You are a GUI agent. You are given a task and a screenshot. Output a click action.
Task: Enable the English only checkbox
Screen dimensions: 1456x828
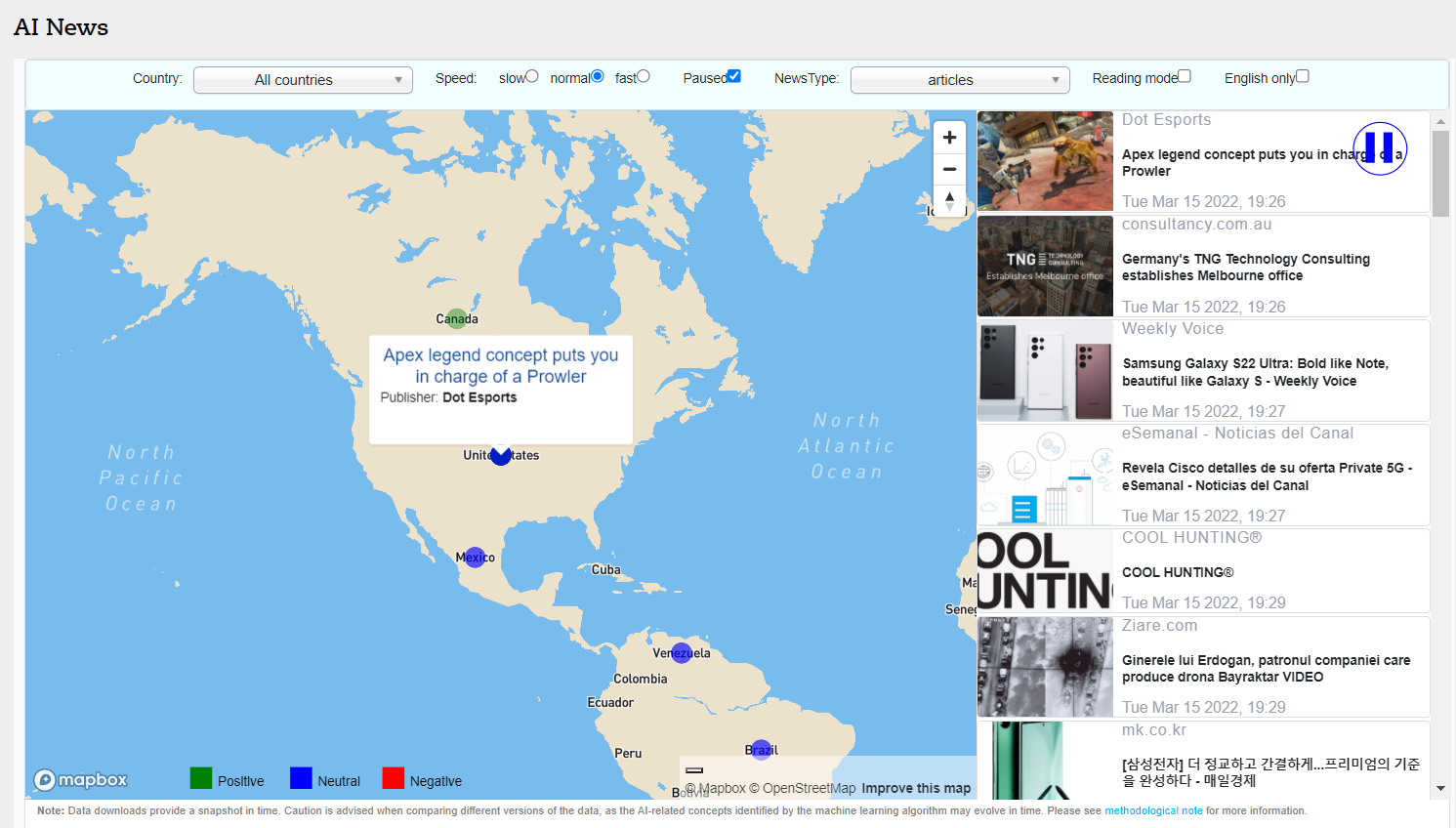coord(1302,76)
